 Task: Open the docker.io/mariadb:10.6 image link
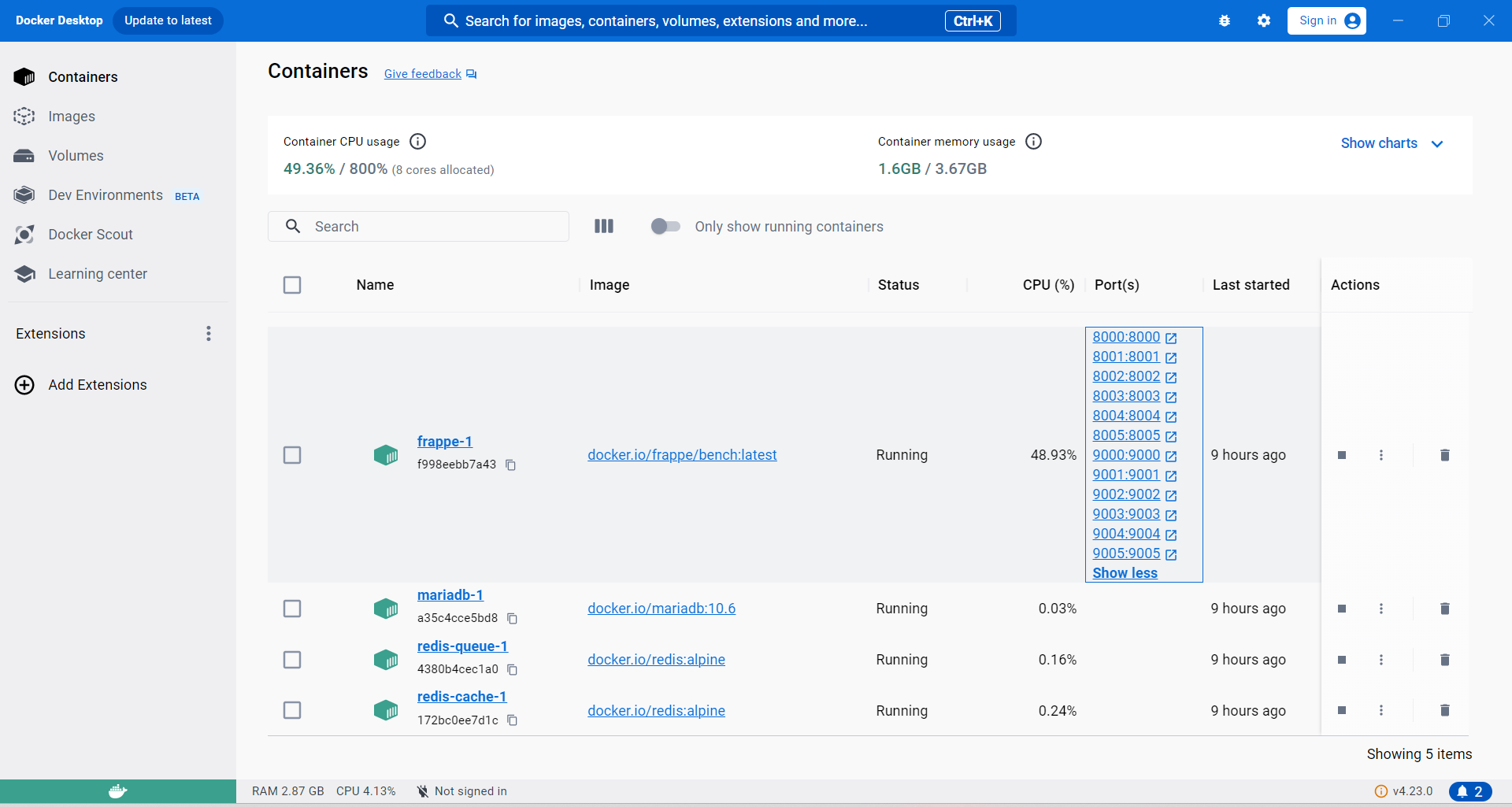coord(661,609)
